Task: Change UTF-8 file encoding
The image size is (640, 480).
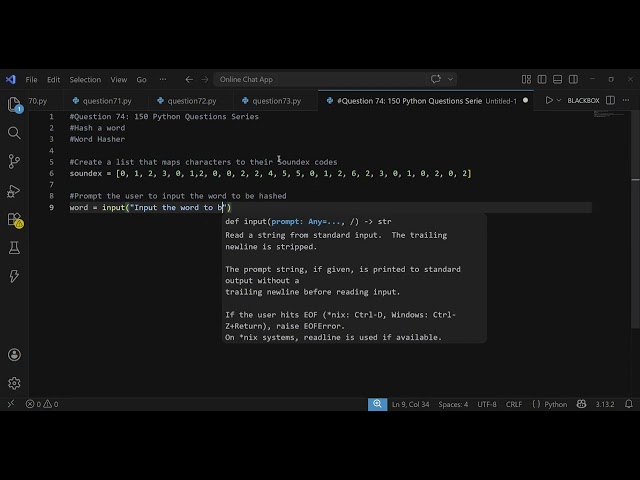Action: [487, 404]
